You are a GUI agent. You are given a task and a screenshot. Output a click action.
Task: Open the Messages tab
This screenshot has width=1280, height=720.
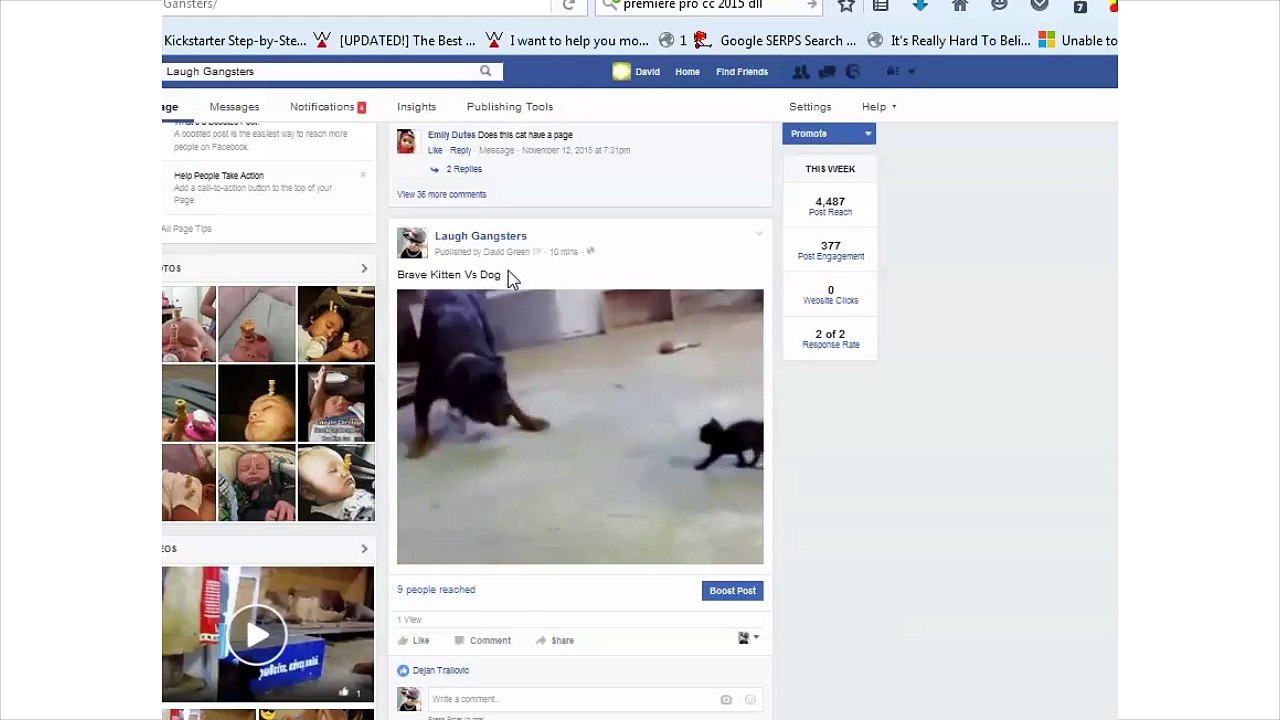234,107
